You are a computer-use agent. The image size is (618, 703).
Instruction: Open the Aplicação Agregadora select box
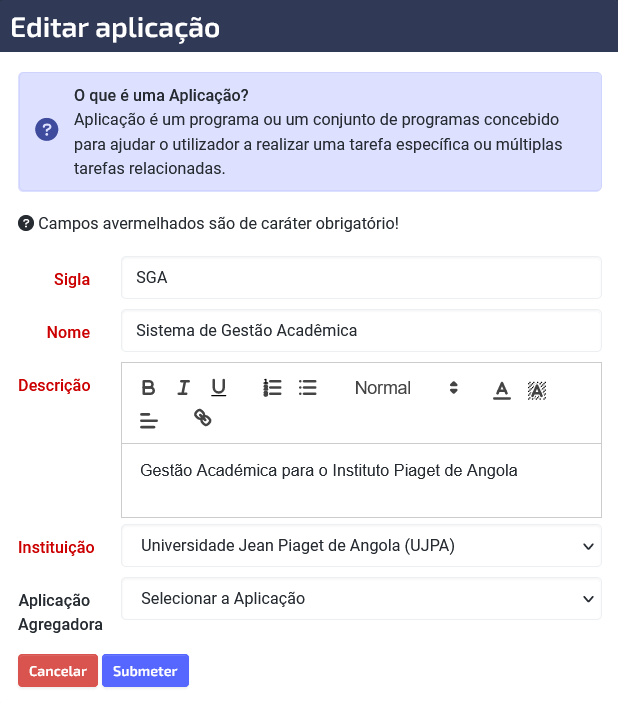[x=361, y=599]
